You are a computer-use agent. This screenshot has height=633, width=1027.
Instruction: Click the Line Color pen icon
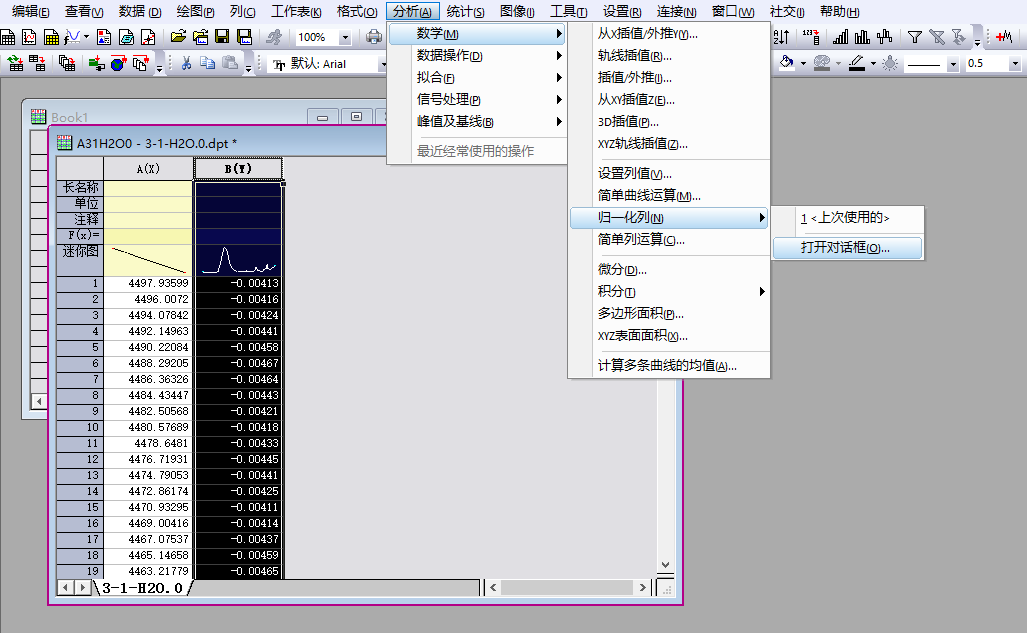tap(856, 64)
